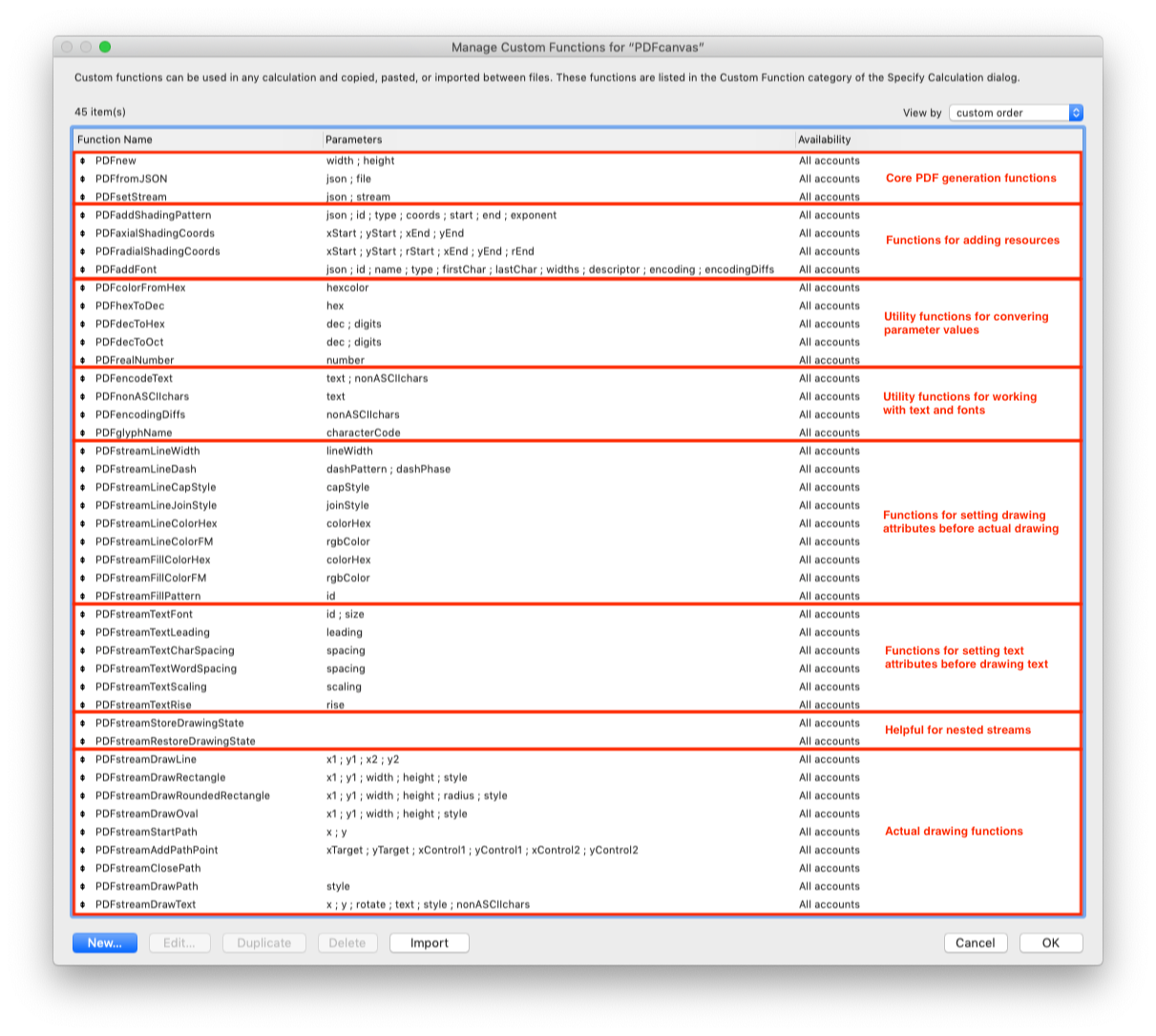Click the reorder handle beside PDFstreamFillPattern
Viewport: 1156px width, 1036px height.
pyautogui.click(x=83, y=596)
